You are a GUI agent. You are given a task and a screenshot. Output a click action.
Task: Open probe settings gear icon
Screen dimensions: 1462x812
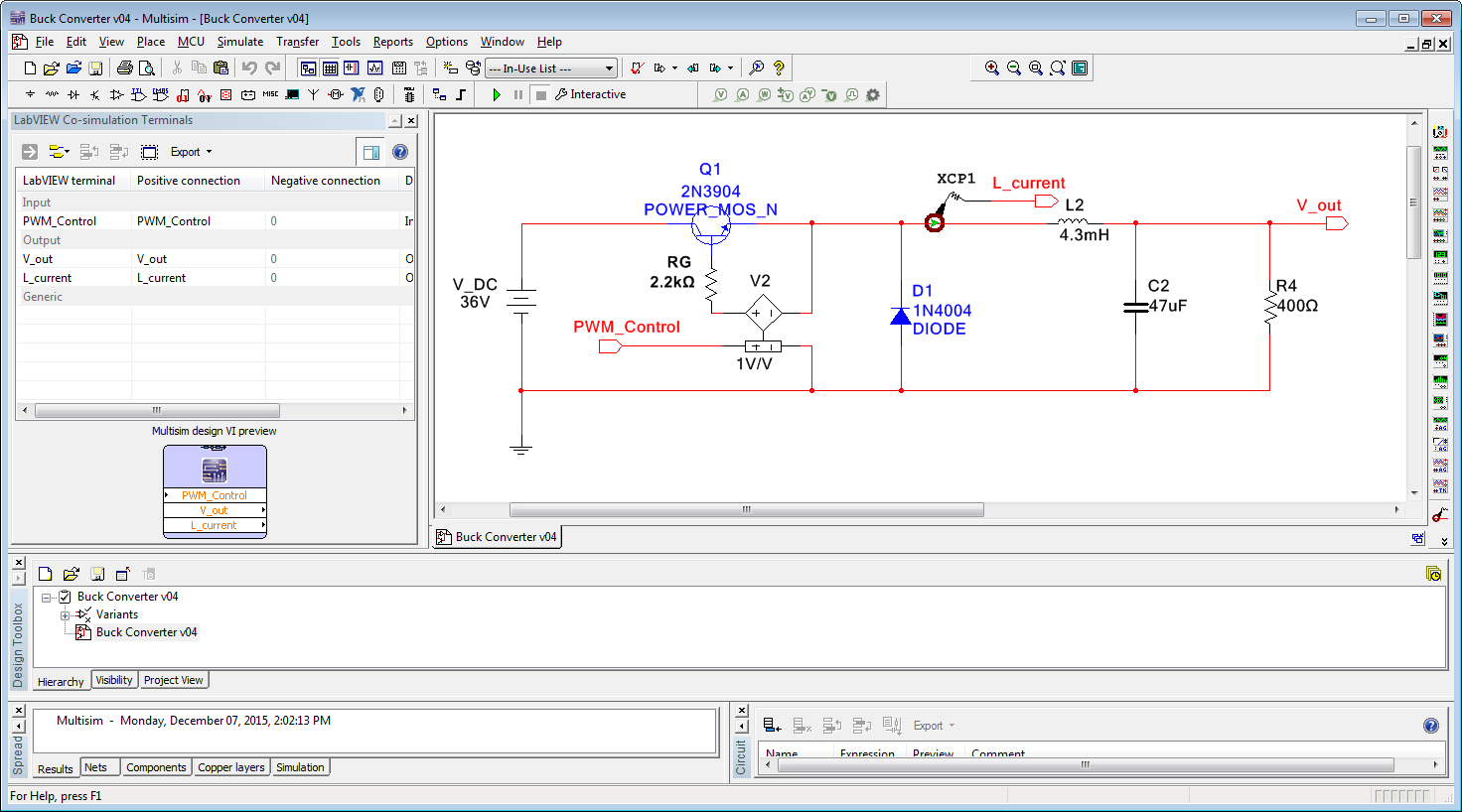(873, 95)
